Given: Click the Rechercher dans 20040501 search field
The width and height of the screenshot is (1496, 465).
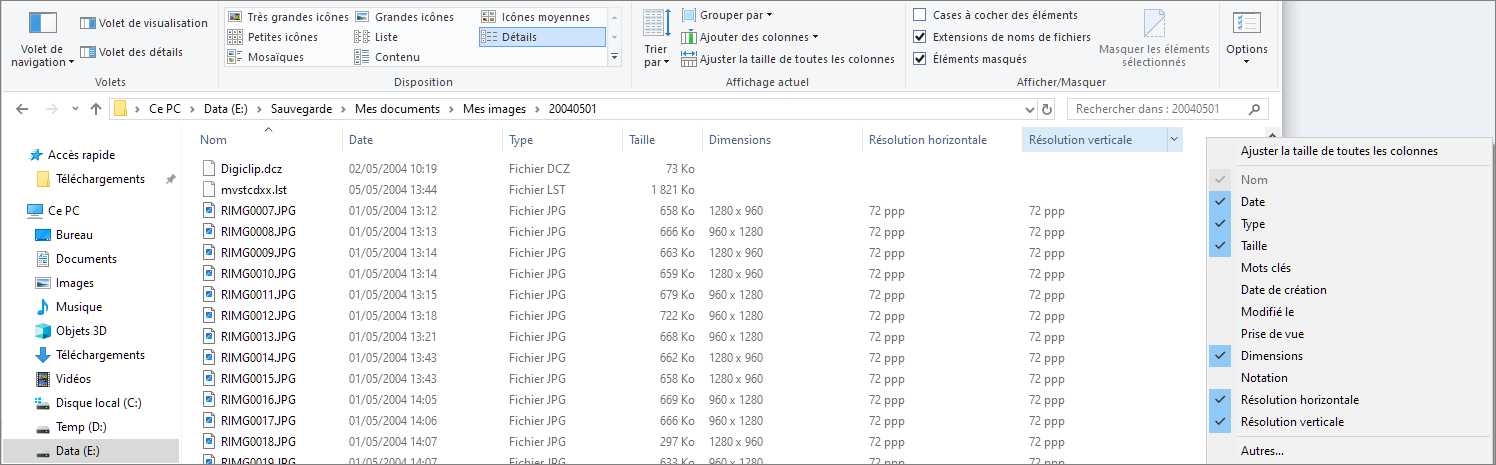Looking at the screenshot, I should (x=1158, y=109).
